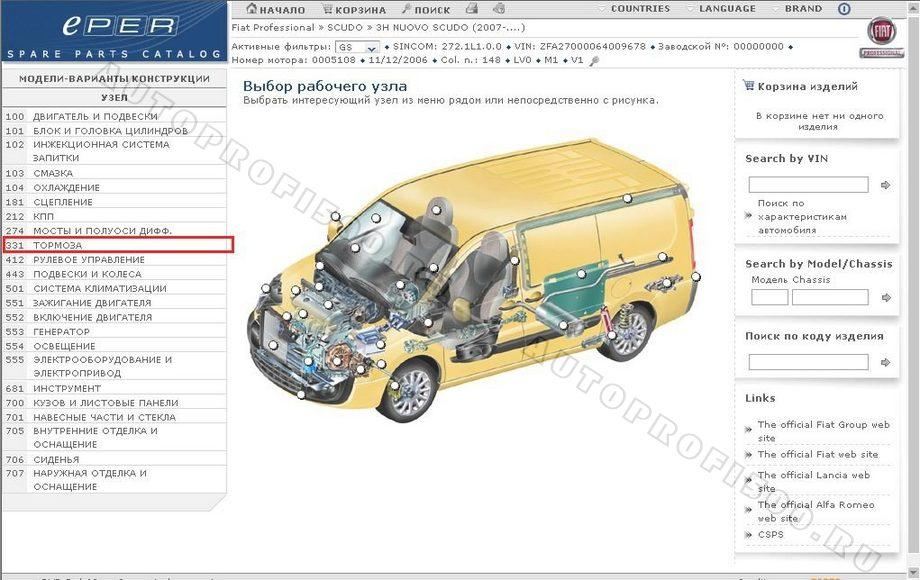Open The official Fiat web site link

click(x=817, y=454)
